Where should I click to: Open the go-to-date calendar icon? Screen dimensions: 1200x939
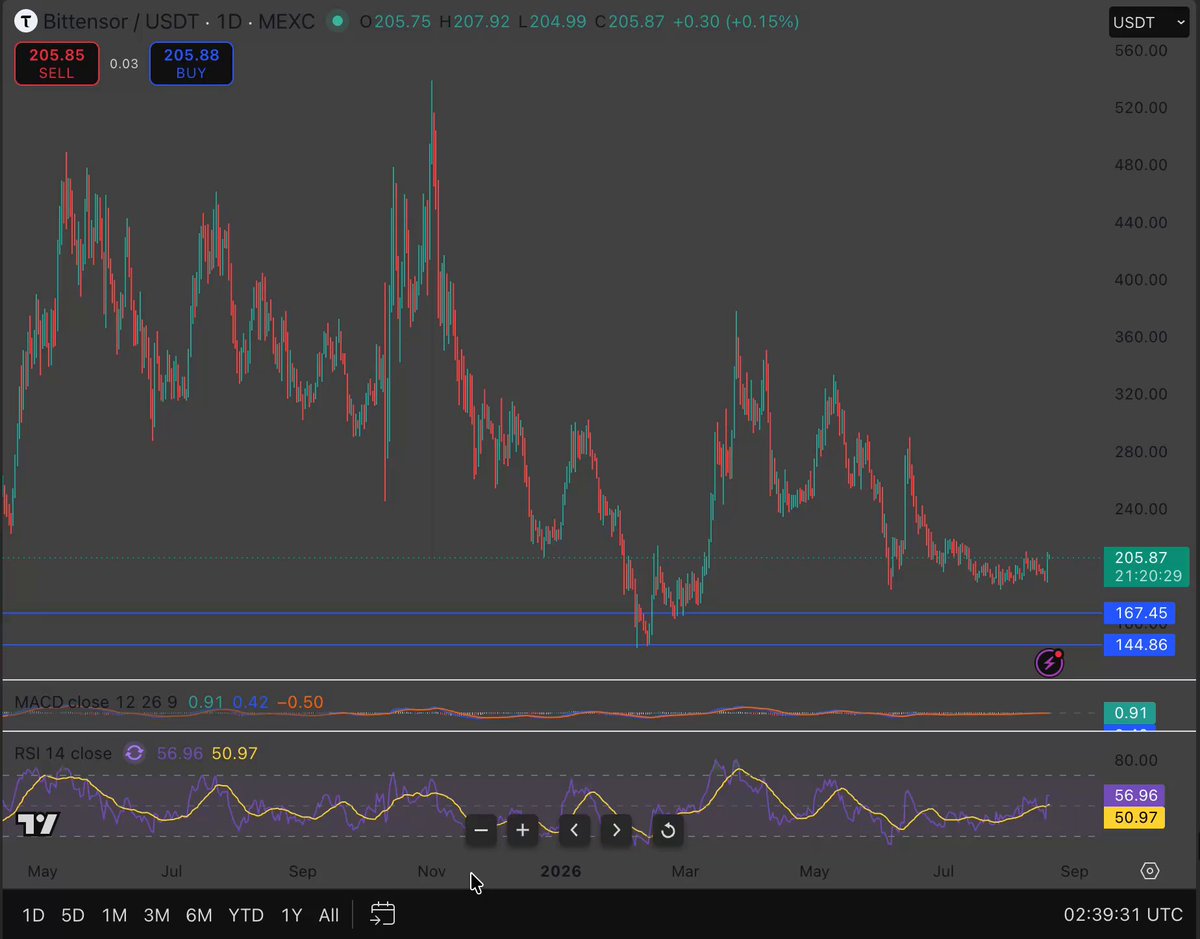(383, 913)
